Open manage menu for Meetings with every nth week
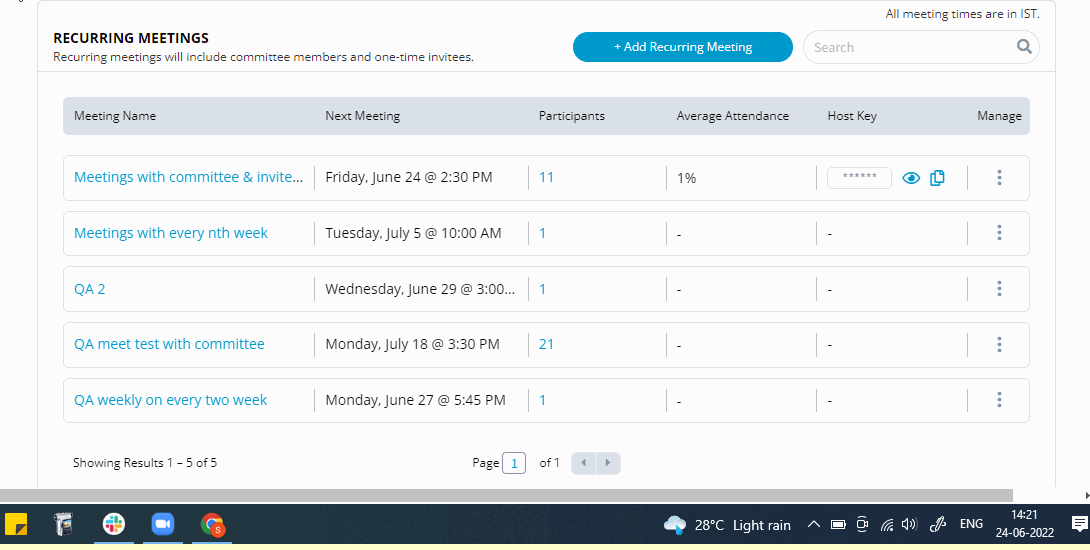1090x550 pixels. (x=999, y=233)
